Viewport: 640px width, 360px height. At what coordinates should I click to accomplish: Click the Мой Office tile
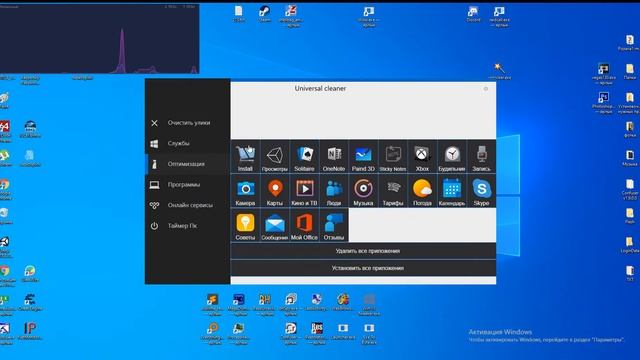coord(304,225)
